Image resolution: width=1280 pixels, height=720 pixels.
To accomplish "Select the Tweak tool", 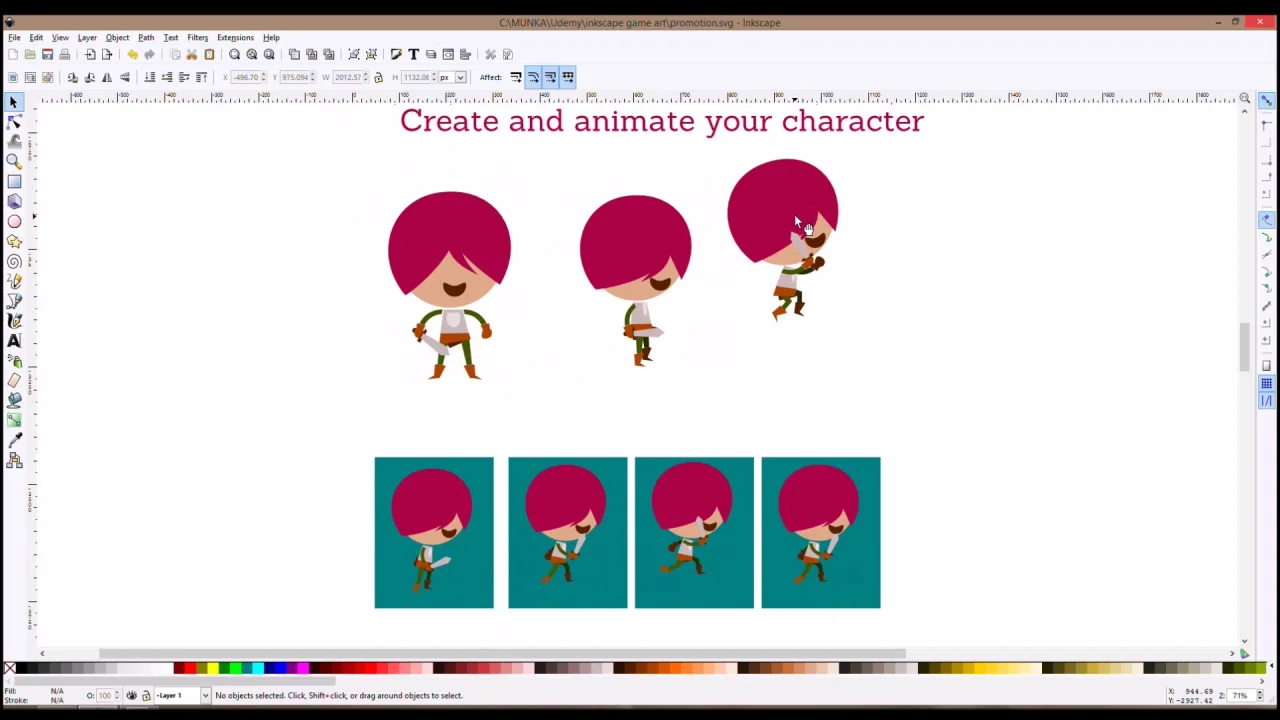I will pos(14,142).
